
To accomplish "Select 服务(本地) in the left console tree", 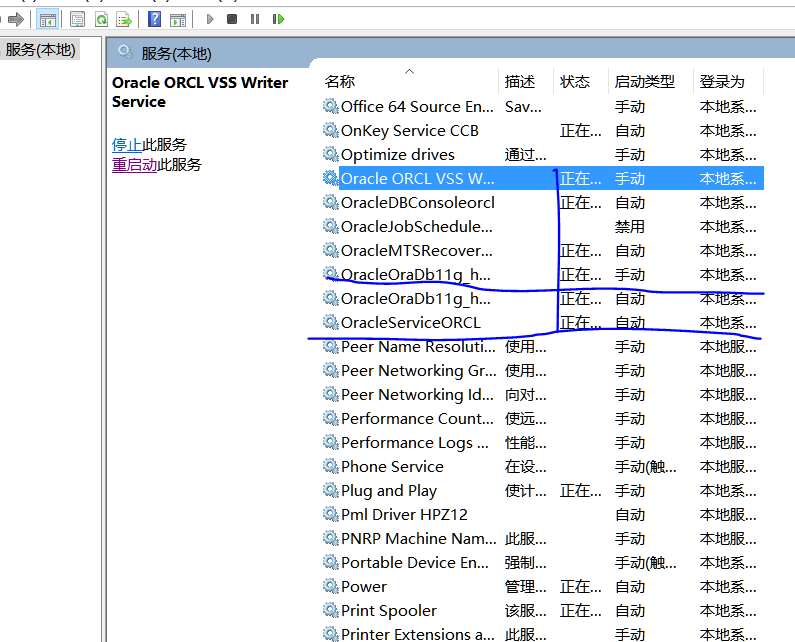I will [x=41, y=50].
